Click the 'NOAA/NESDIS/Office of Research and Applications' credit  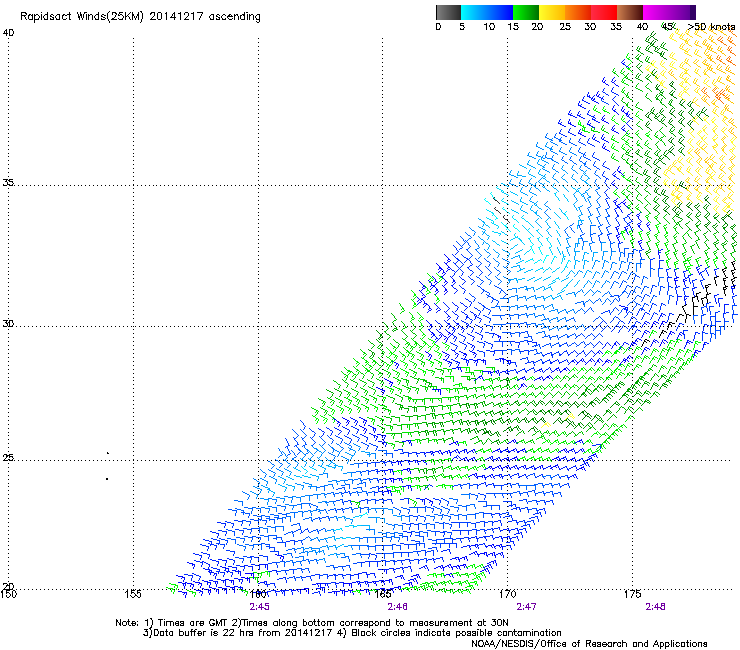589,644
